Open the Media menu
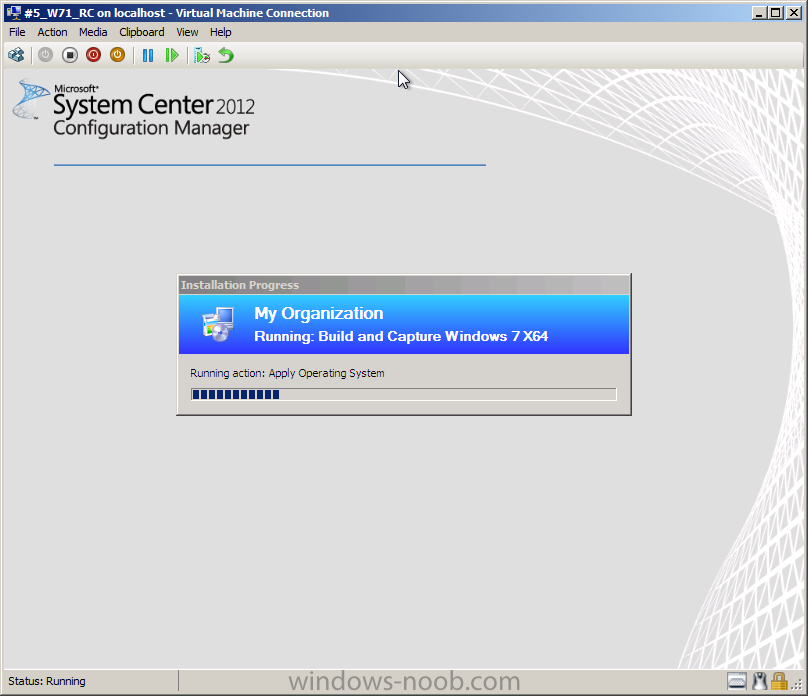 point(93,32)
